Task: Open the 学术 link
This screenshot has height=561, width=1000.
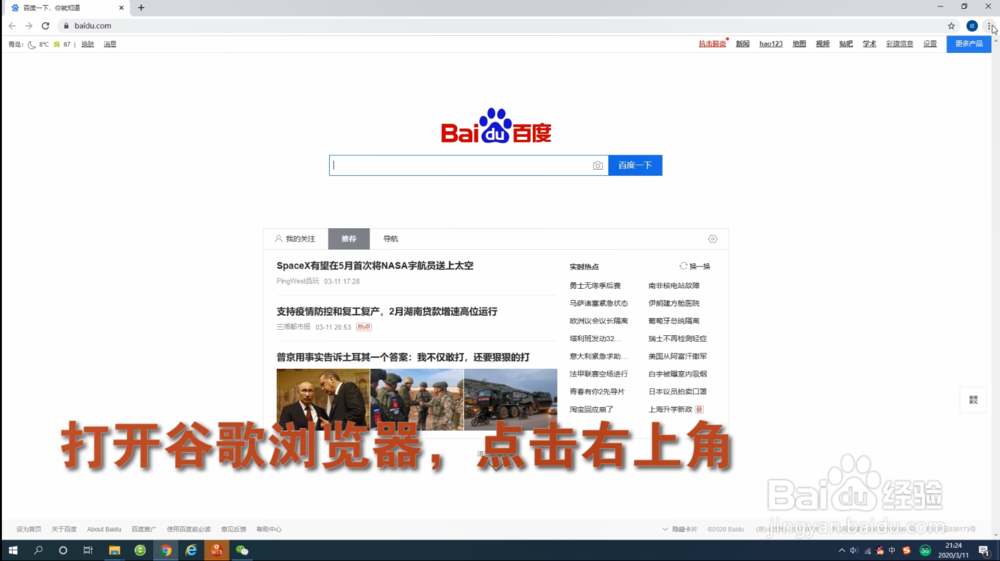Action: [x=869, y=44]
